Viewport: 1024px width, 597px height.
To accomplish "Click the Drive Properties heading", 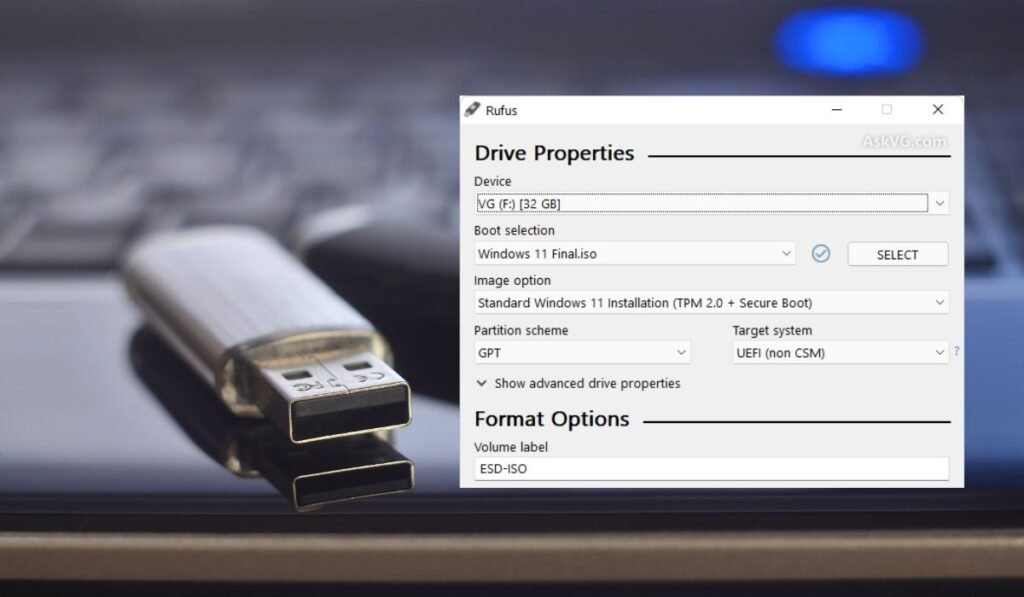I will [x=554, y=153].
